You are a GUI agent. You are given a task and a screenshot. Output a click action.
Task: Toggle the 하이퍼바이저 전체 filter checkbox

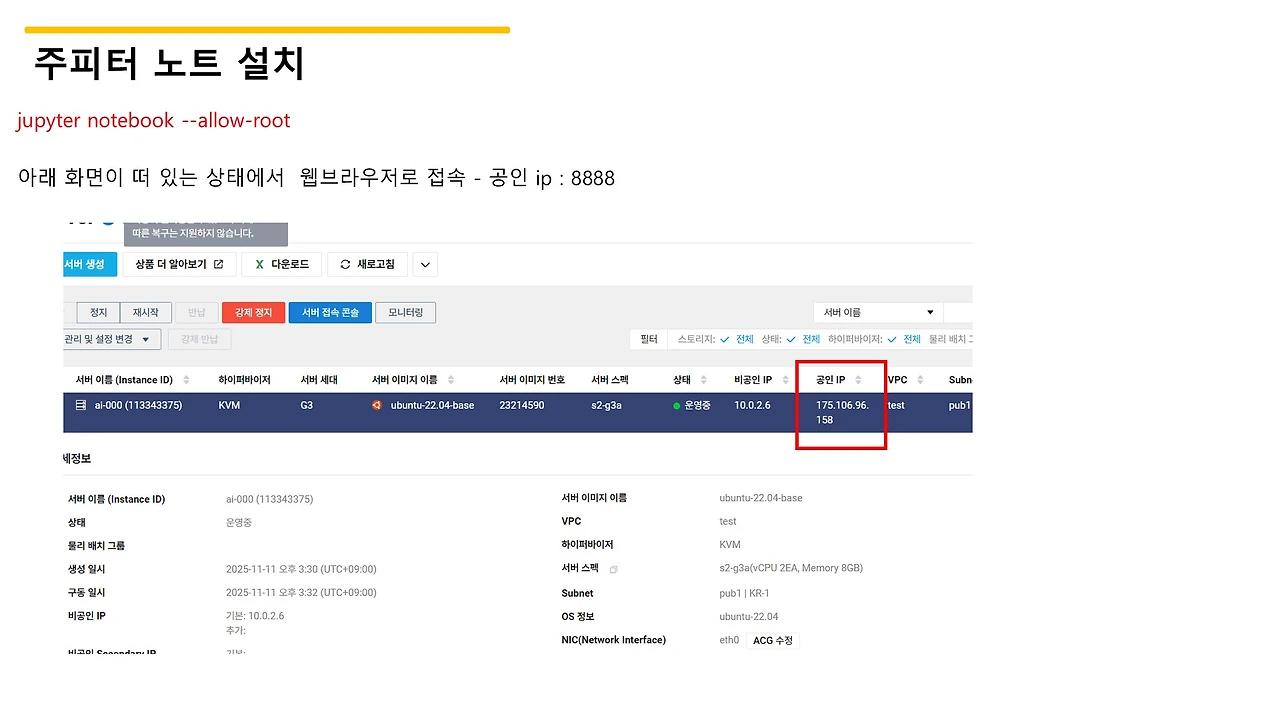[890, 340]
